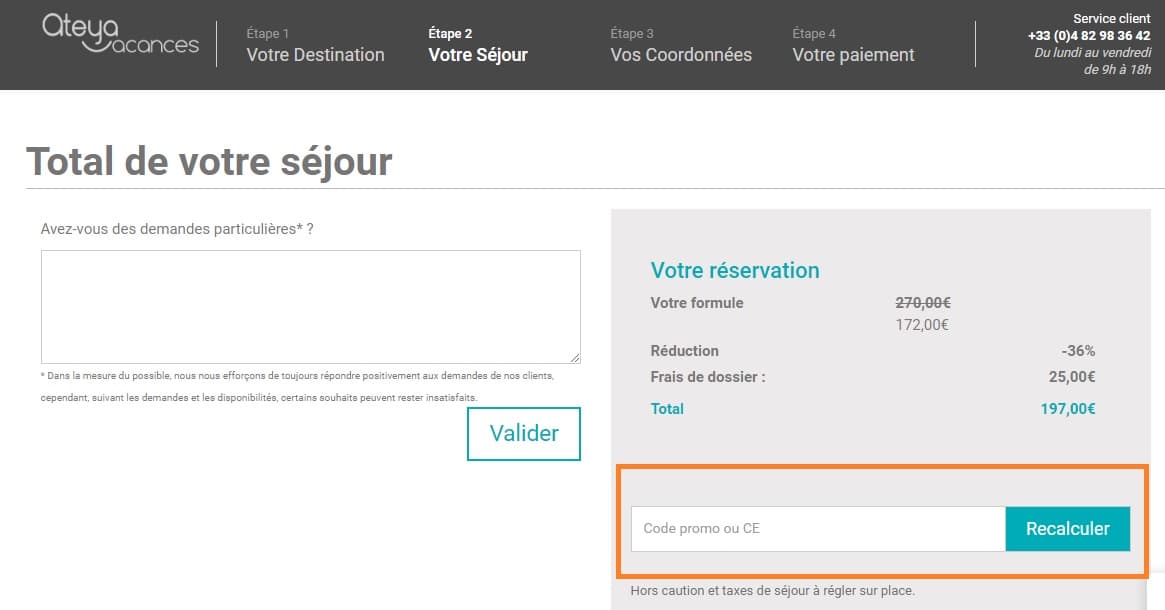Screen dimensions: 1165x610
Task: Click the crossed-out price 270,00€
Action: pyautogui.click(x=921, y=302)
